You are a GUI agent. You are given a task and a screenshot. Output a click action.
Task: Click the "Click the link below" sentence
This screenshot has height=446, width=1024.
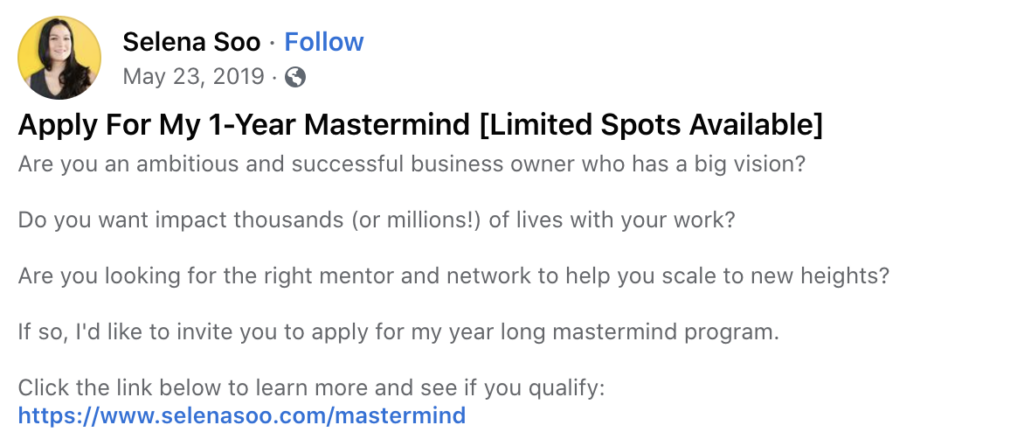click(312, 389)
